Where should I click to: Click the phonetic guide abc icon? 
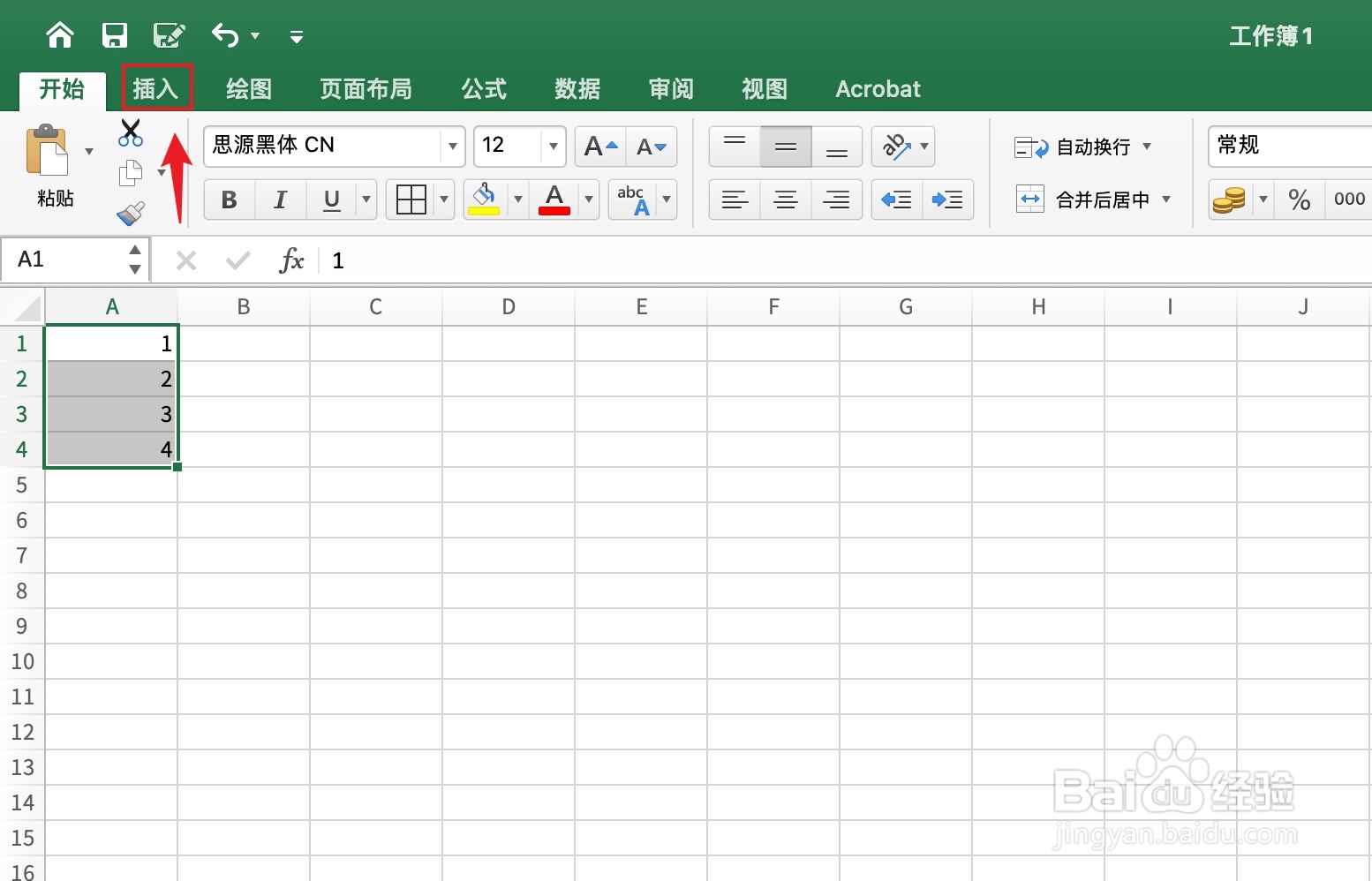(632, 200)
